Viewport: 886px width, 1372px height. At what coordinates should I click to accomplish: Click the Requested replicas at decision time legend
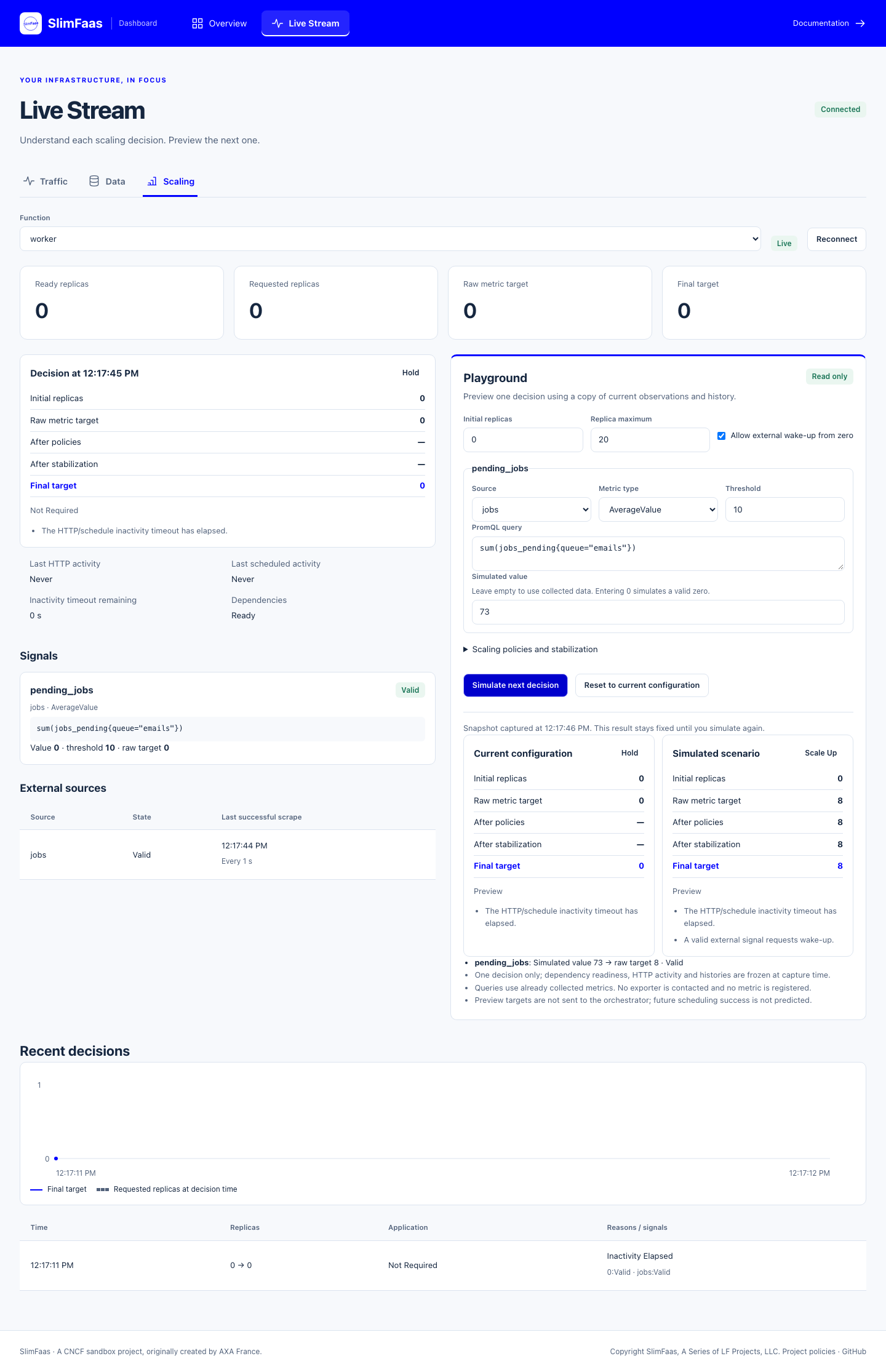(x=167, y=1189)
